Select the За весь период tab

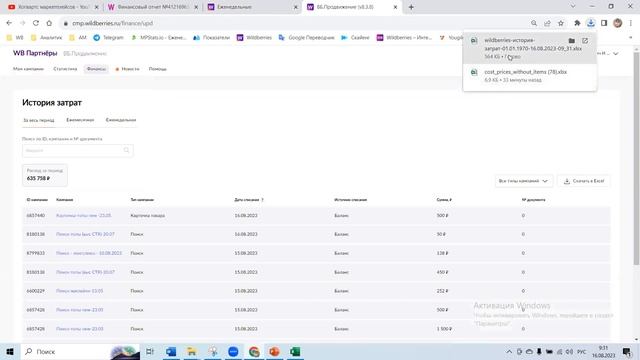pos(39,120)
